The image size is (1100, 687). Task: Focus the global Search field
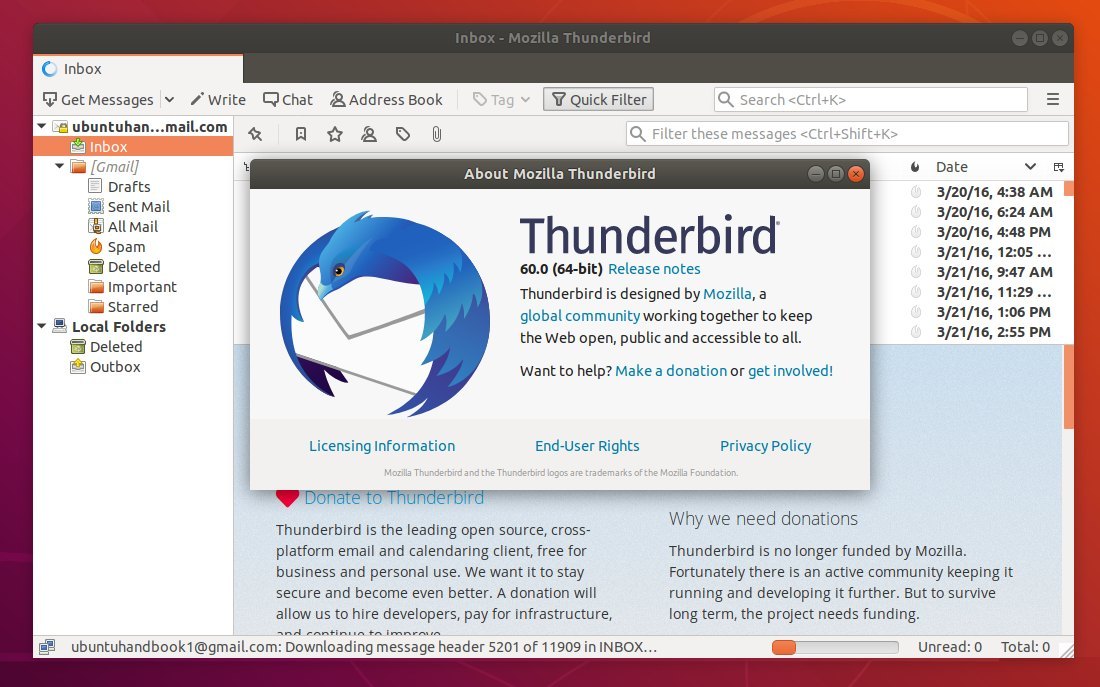point(871,100)
